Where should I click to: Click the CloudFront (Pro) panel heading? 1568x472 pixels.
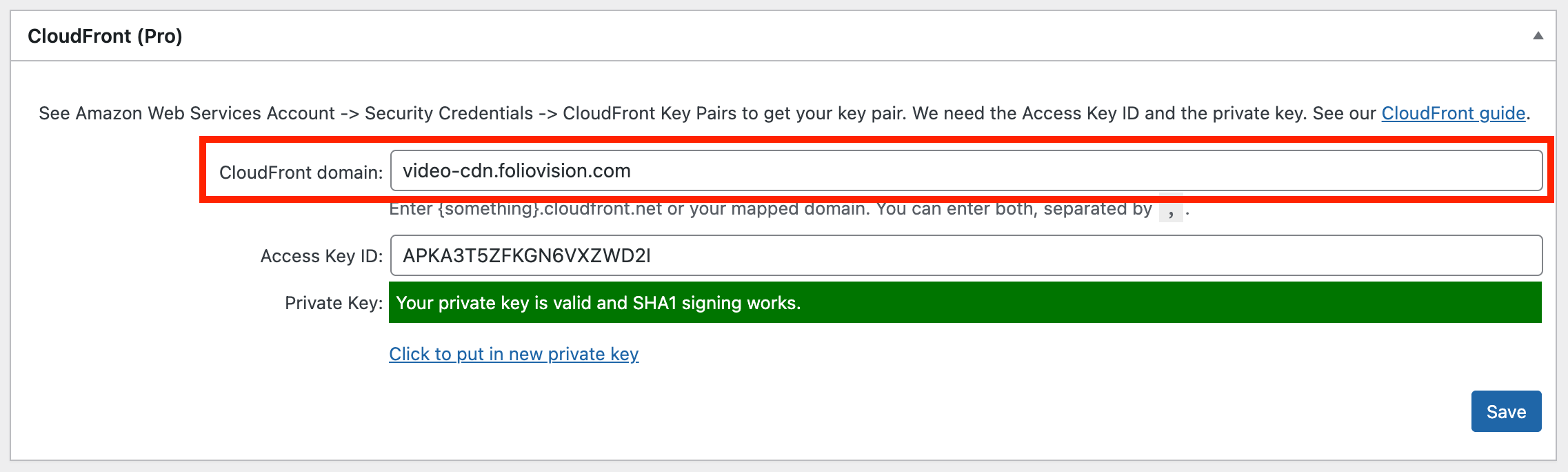(x=105, y=36)
